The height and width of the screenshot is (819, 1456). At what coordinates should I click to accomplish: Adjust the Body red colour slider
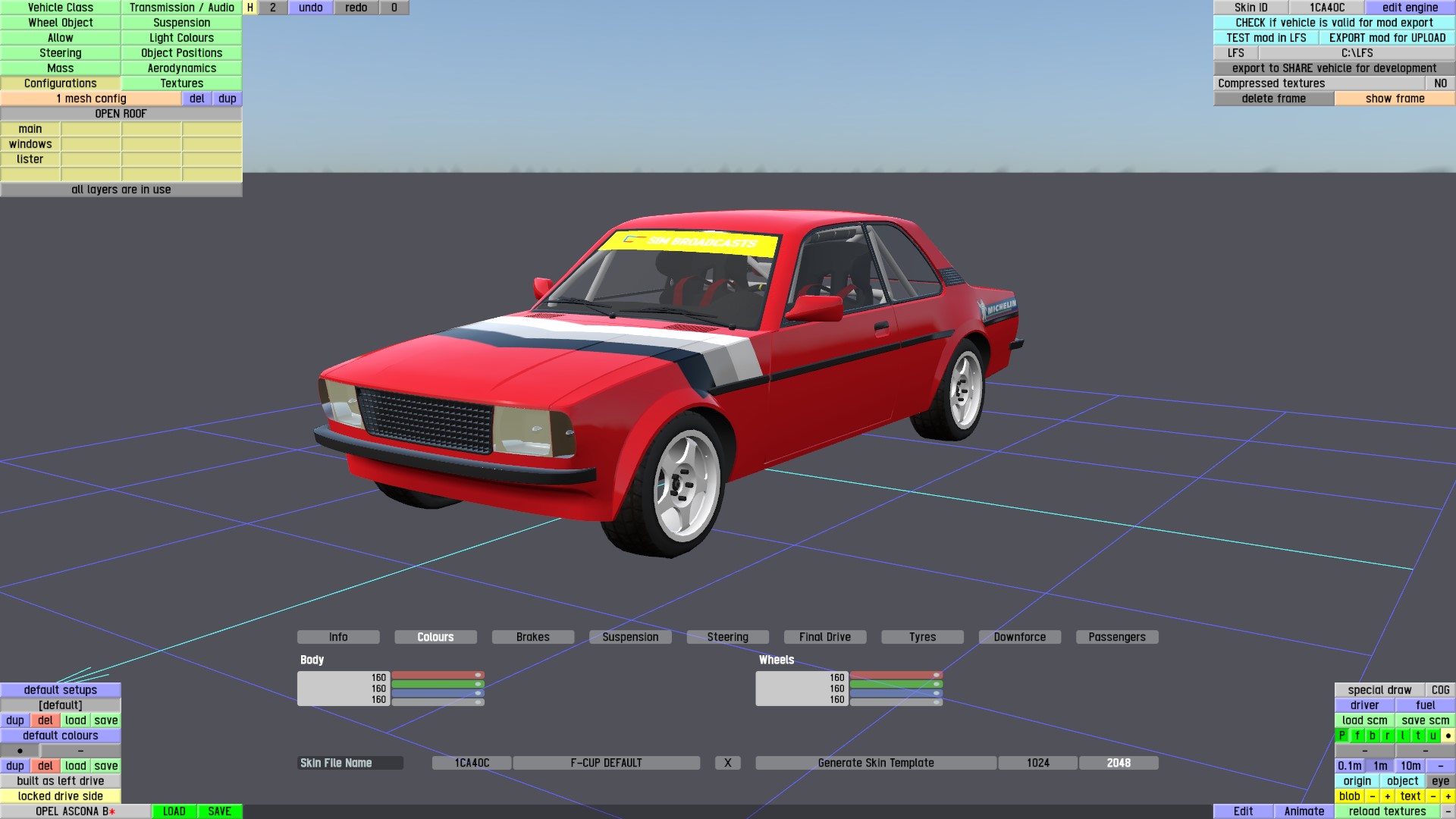(438, 675)
